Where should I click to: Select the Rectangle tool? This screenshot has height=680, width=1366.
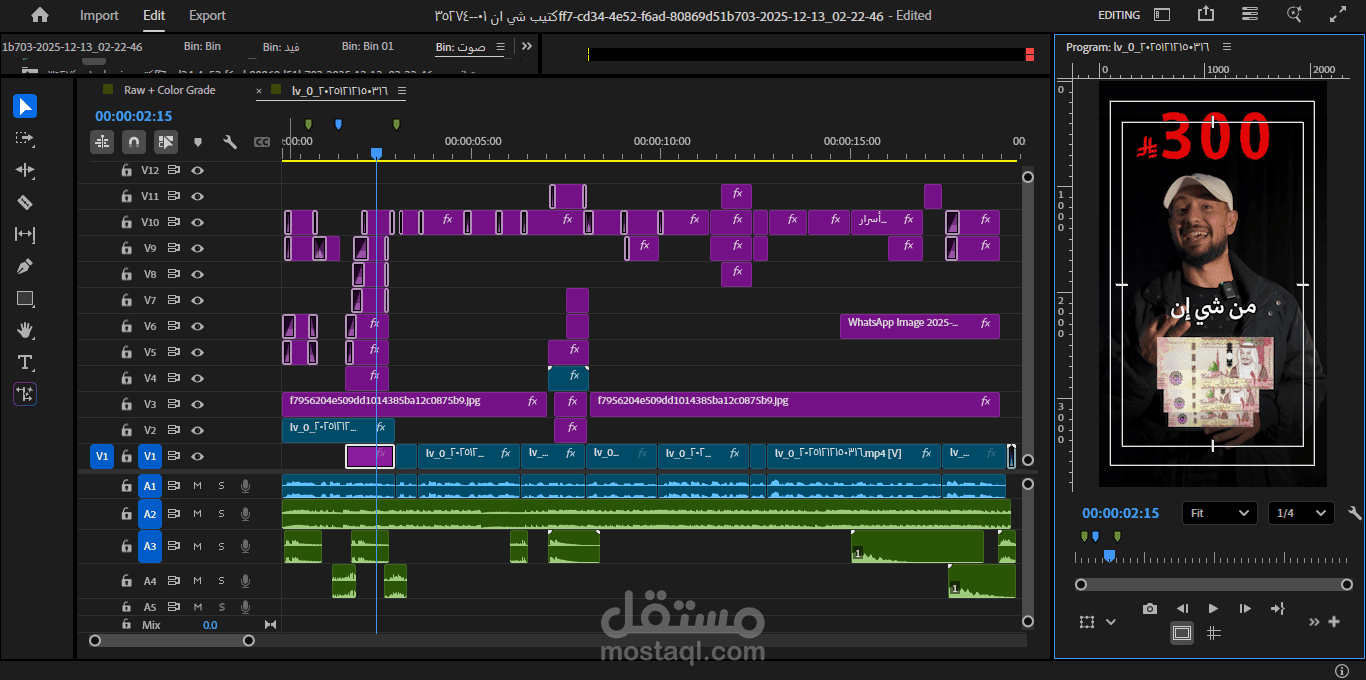click(25, 298)
